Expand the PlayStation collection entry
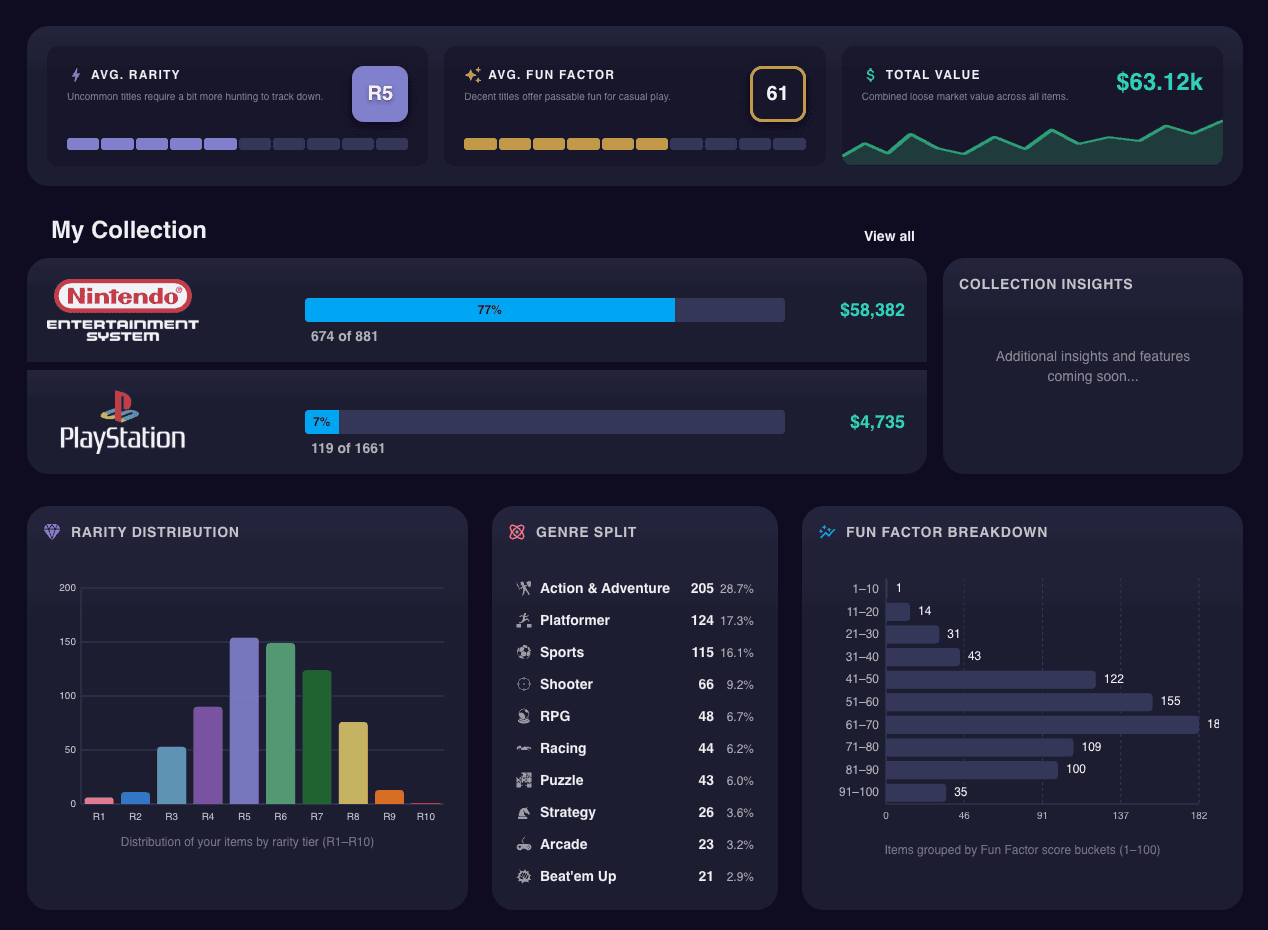The image size is (1268, 930). (477, 421)
